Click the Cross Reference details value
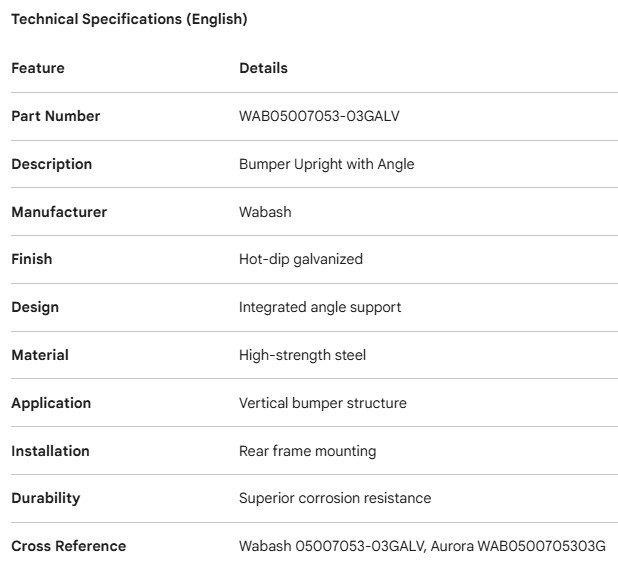Image resolution: width=618 pixels, height=565 pixels. tap(422, 546)
